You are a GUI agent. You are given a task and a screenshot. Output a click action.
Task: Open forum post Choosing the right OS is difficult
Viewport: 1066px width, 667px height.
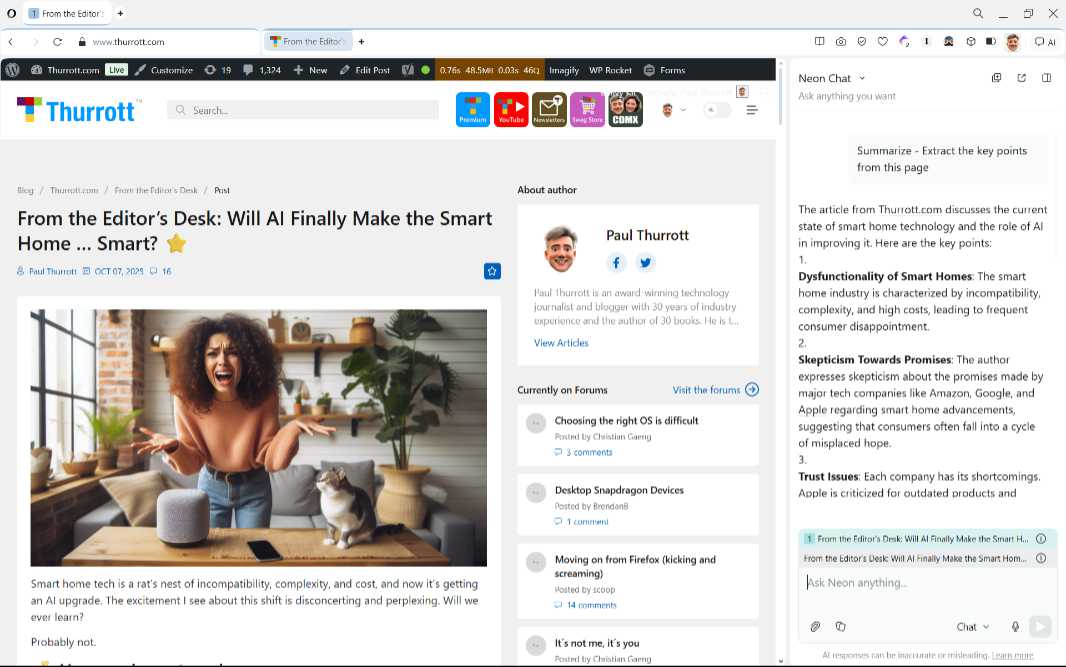point(626,421)
